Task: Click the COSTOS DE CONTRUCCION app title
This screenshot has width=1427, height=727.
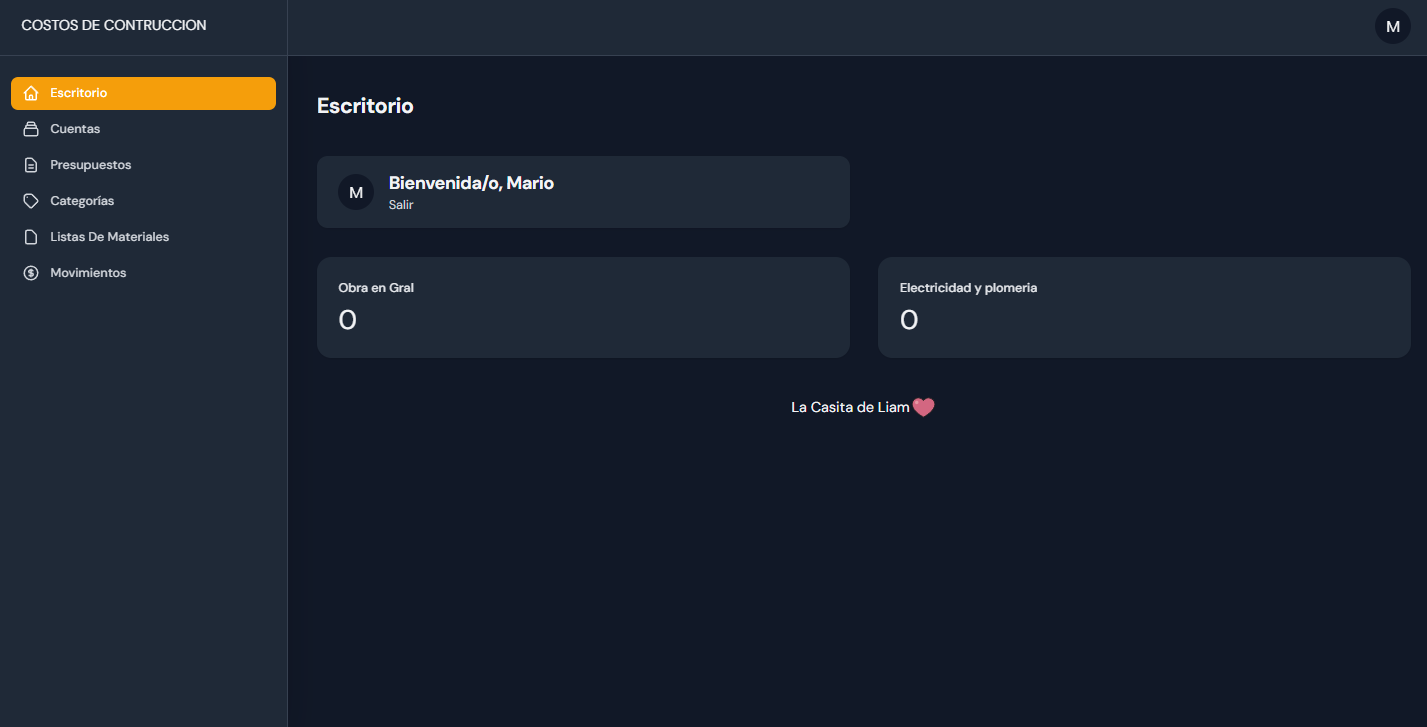Action: tap(114, 26)
